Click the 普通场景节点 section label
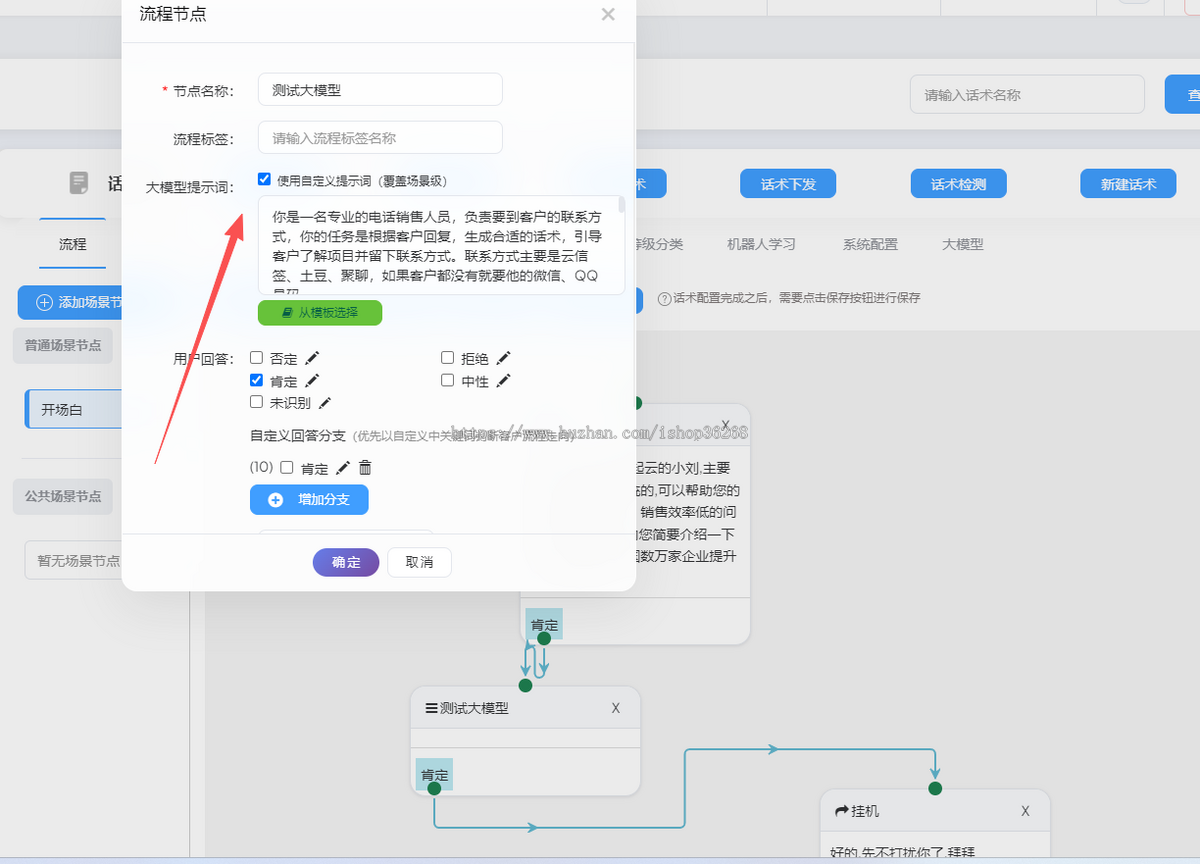1200x864 pixels. 63,345
